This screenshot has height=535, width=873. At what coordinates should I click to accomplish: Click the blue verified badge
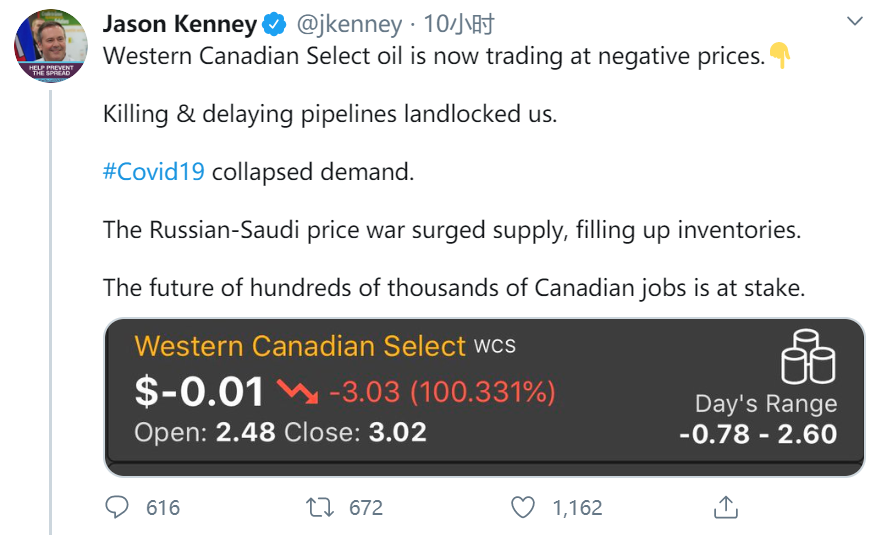(x=274, y=24)
